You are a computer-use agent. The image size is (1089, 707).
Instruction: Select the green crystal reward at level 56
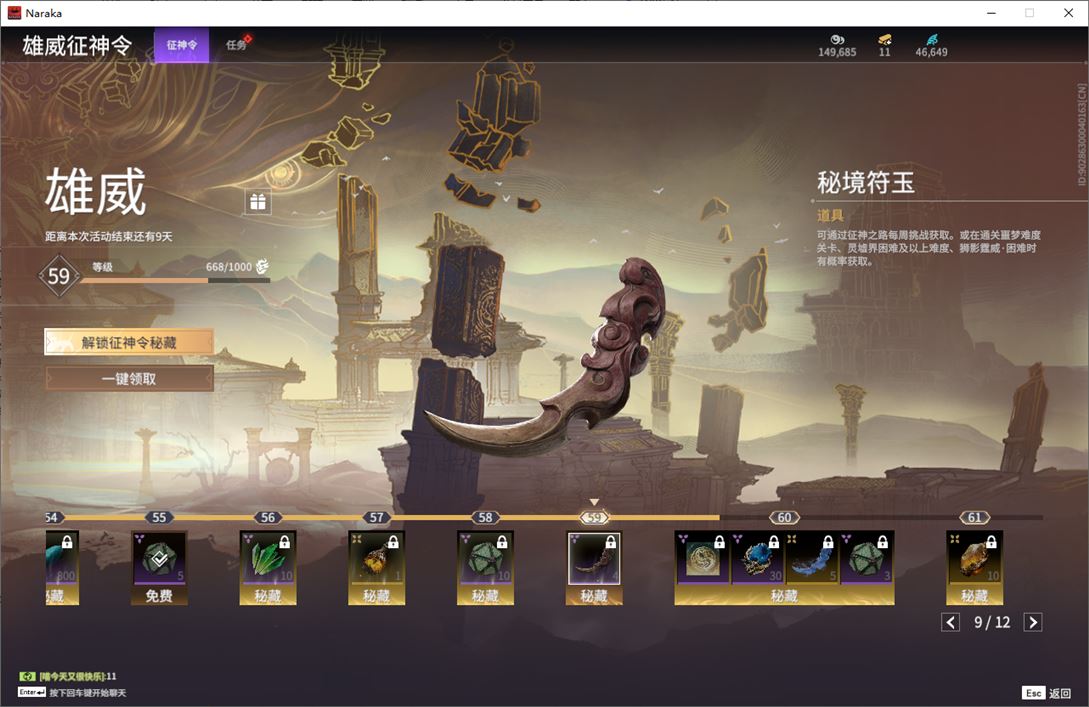[268, 567]
